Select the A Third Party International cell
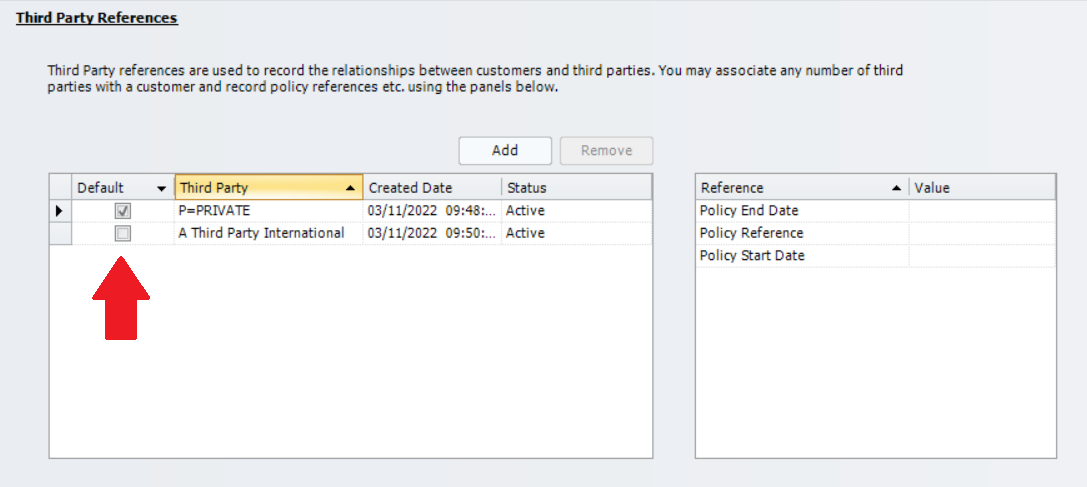 point(267,233)
